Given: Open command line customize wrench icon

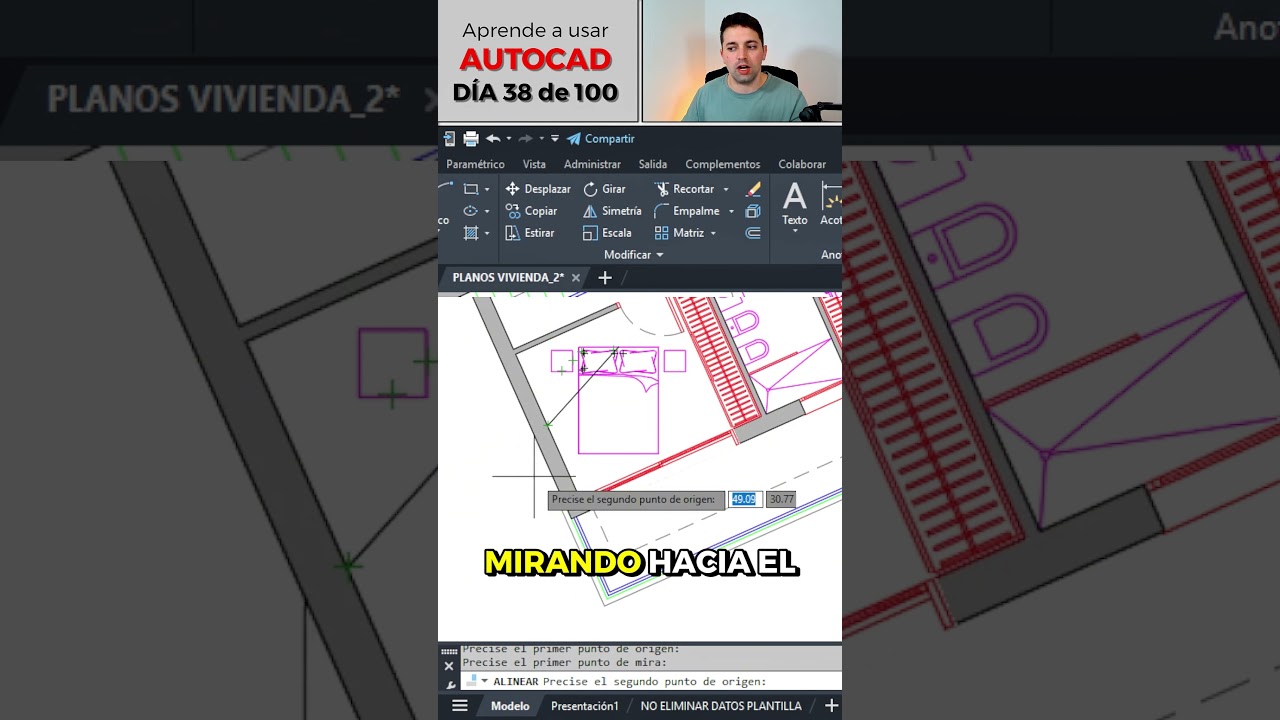Looking at the screenshot, I should pos(450,684).
